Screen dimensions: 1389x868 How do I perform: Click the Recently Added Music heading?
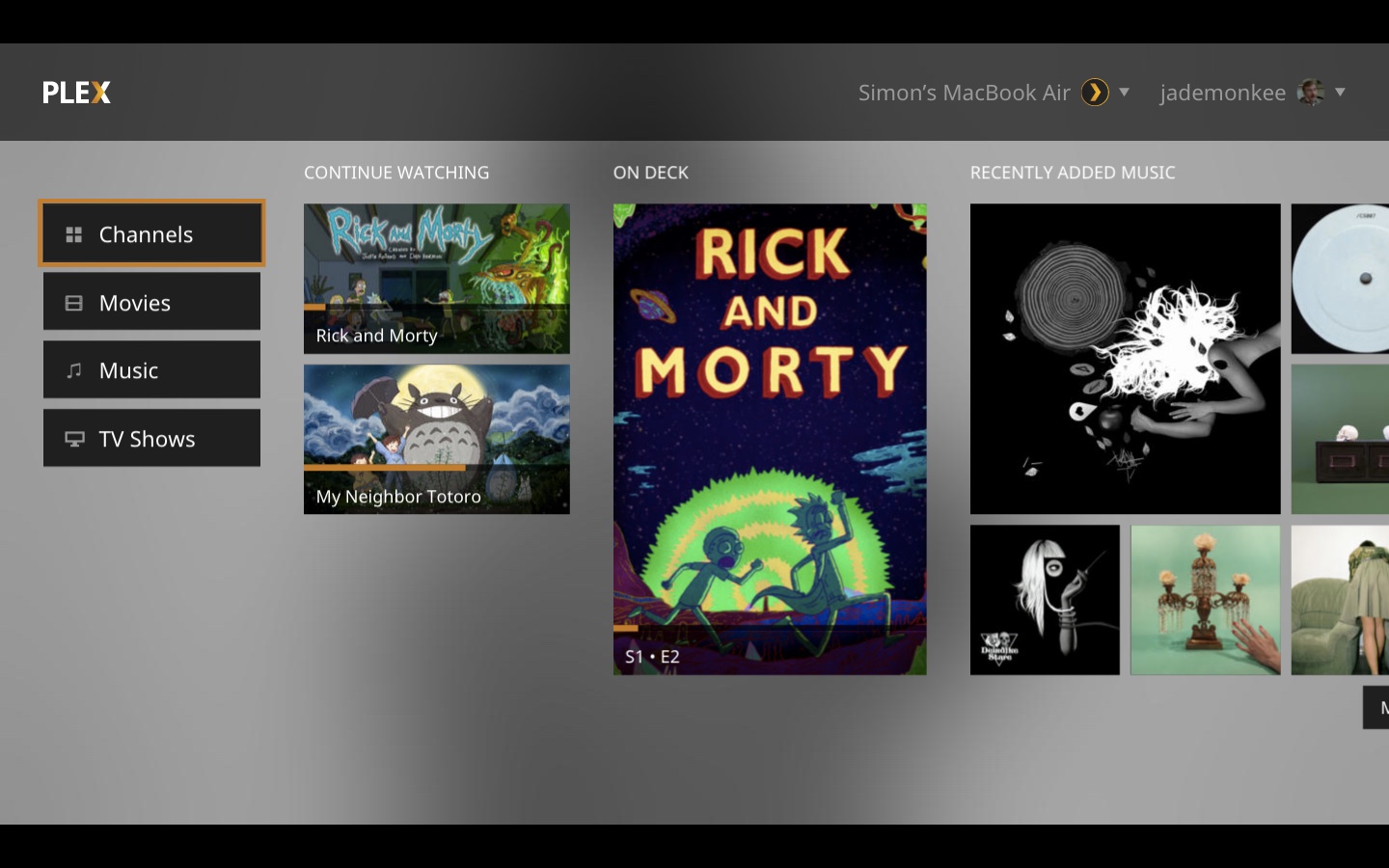tap(1073, 173)
